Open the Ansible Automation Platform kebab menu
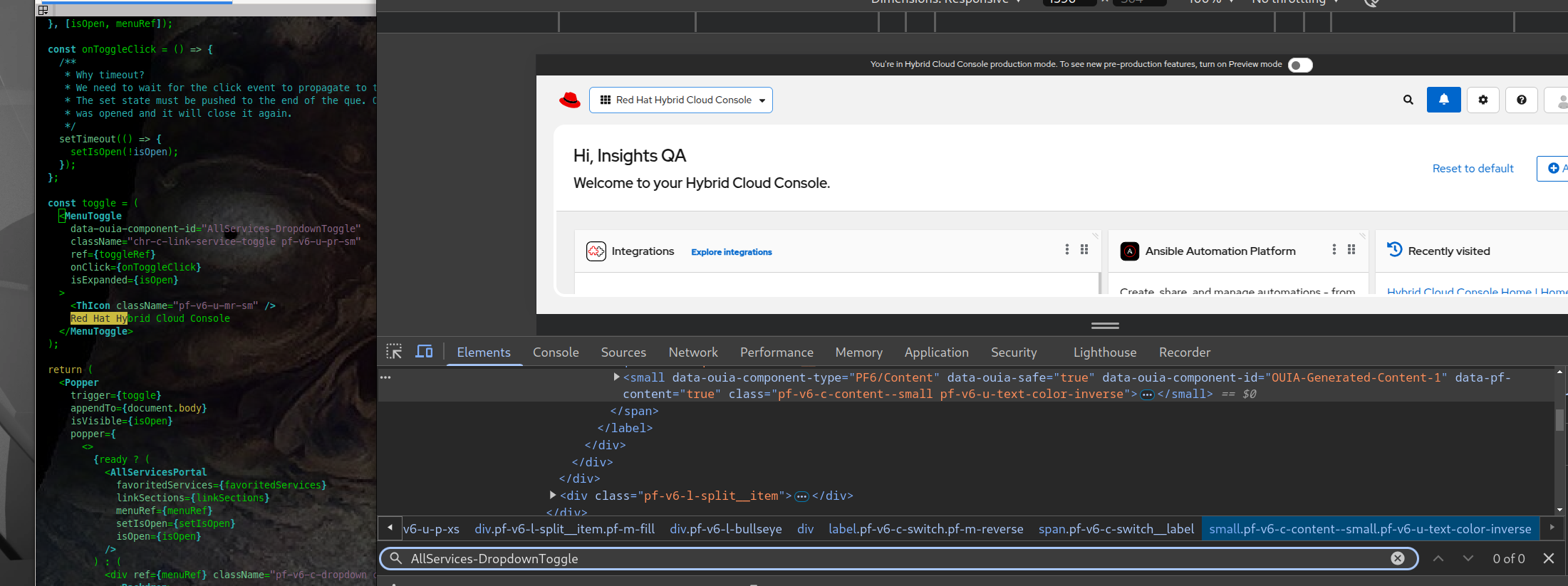 click(x=1334, y=249)
